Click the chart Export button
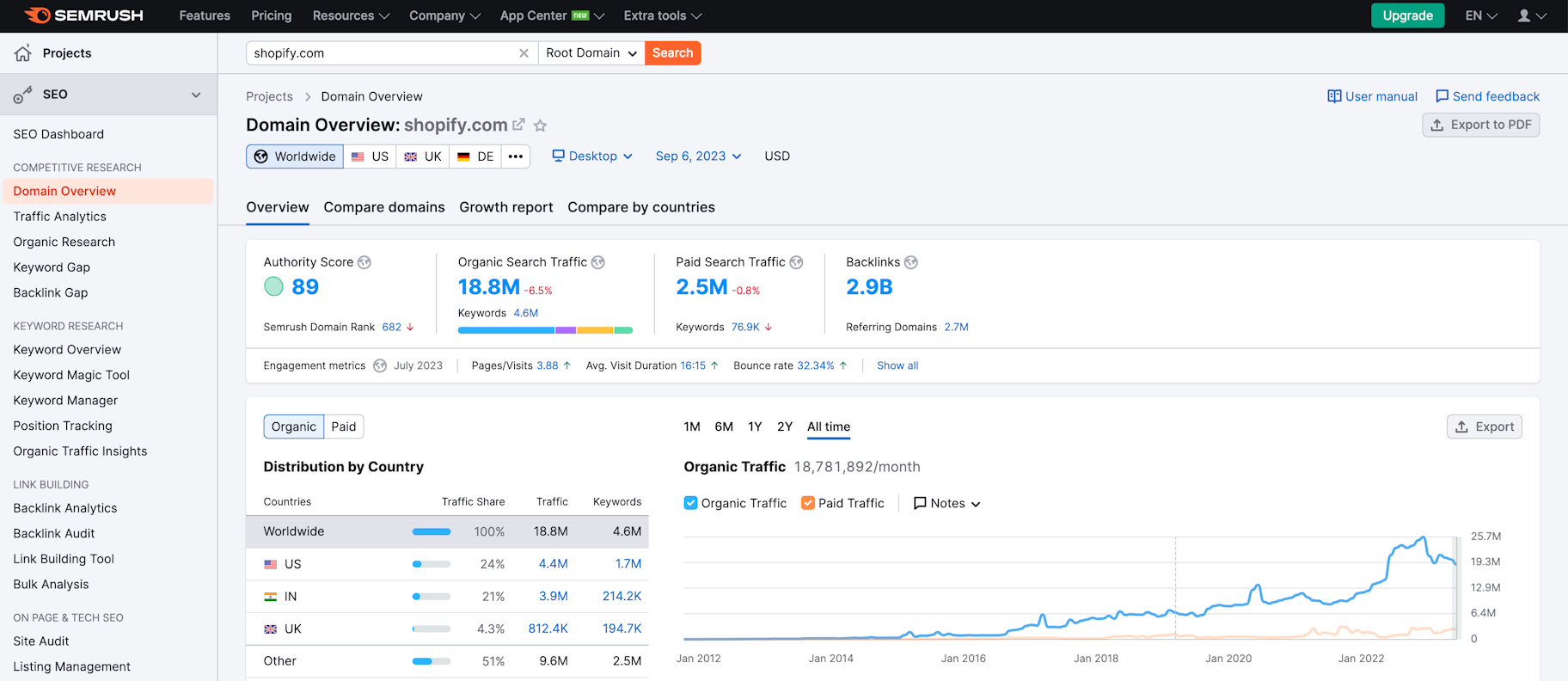The width and height of the screenshot is (1568, 681). 1485,426
